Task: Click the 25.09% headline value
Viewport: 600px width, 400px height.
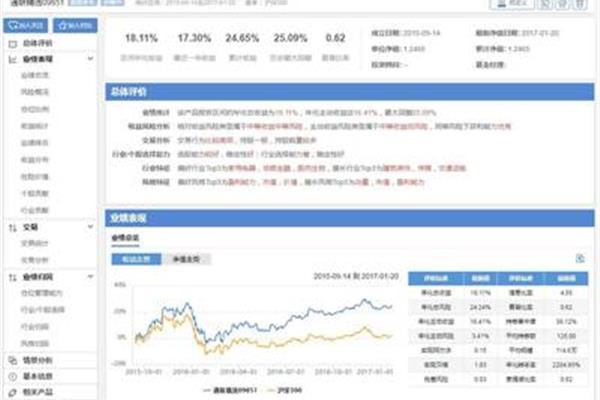Action: [290, 38]
